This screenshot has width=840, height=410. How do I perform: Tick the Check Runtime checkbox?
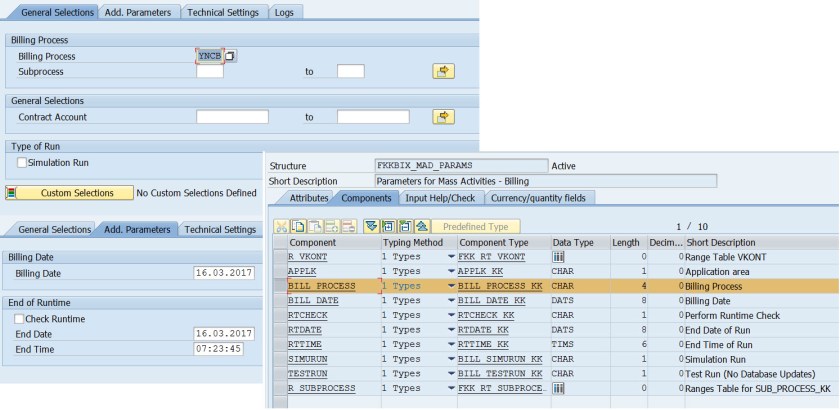tap(20, 318)
